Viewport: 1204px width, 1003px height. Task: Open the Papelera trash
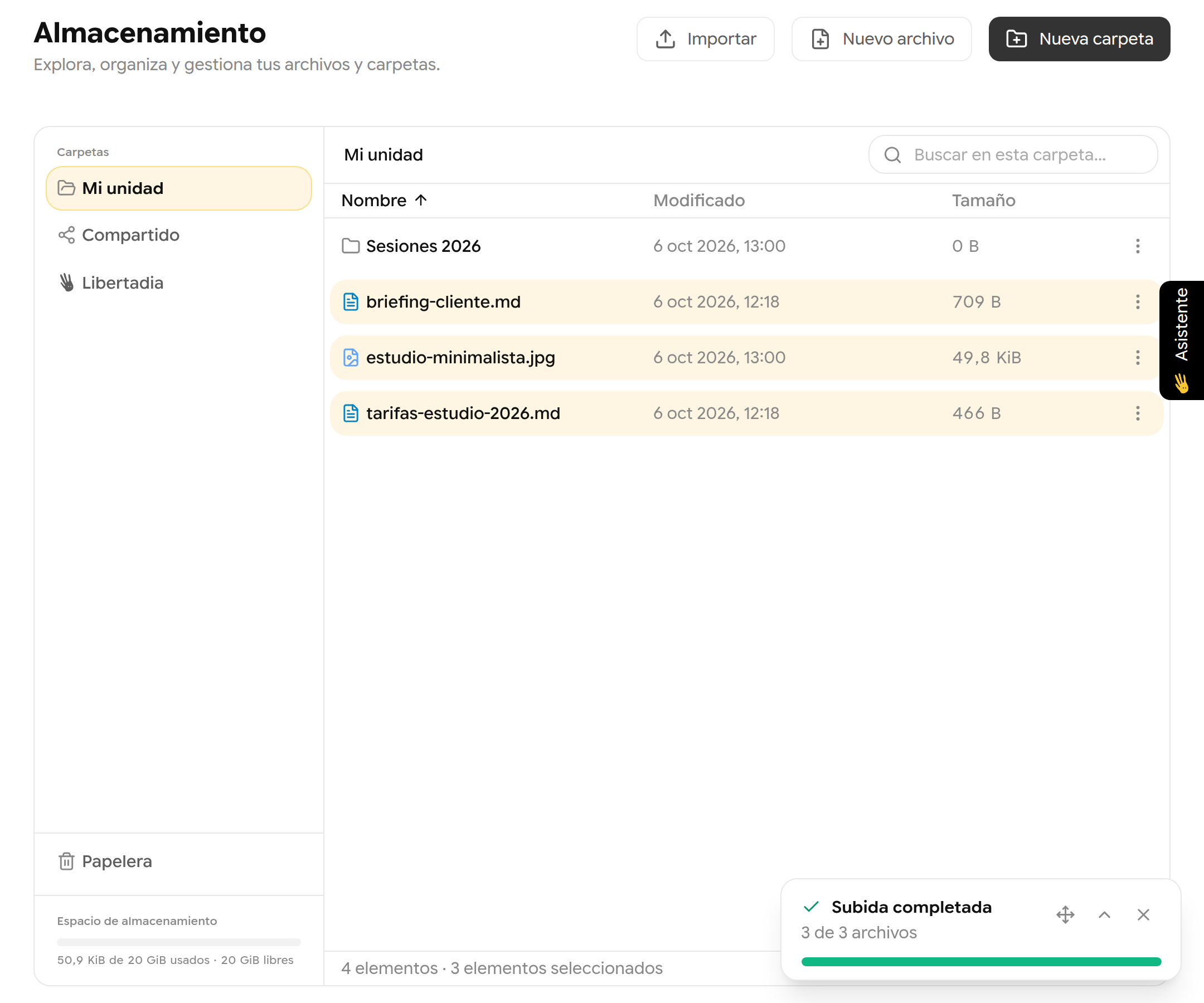pos(179,861)
